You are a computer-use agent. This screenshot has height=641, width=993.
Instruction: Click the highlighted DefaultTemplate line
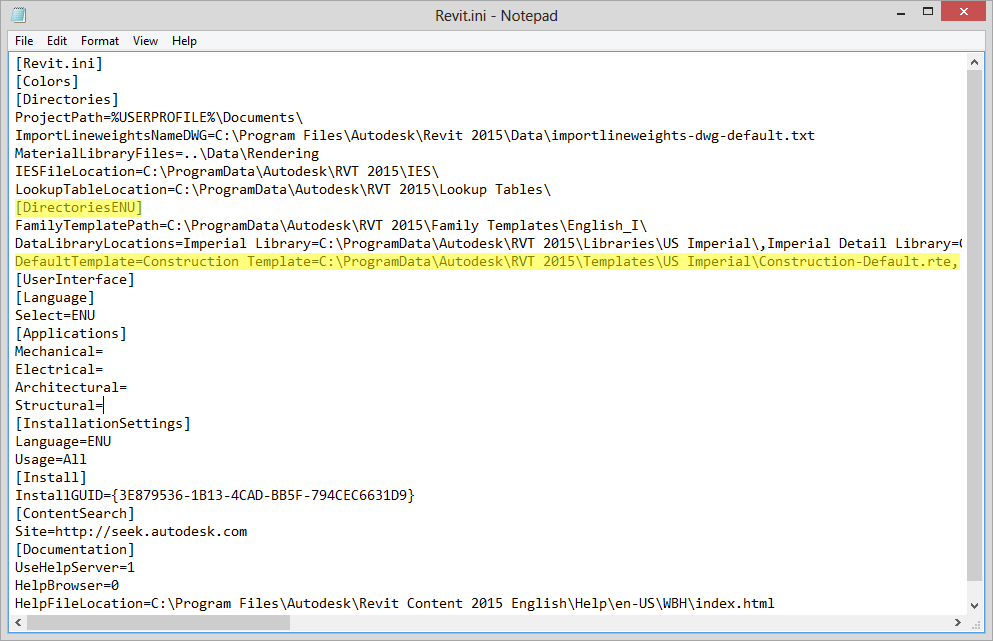pyautogui.click(x=486, y=262)
